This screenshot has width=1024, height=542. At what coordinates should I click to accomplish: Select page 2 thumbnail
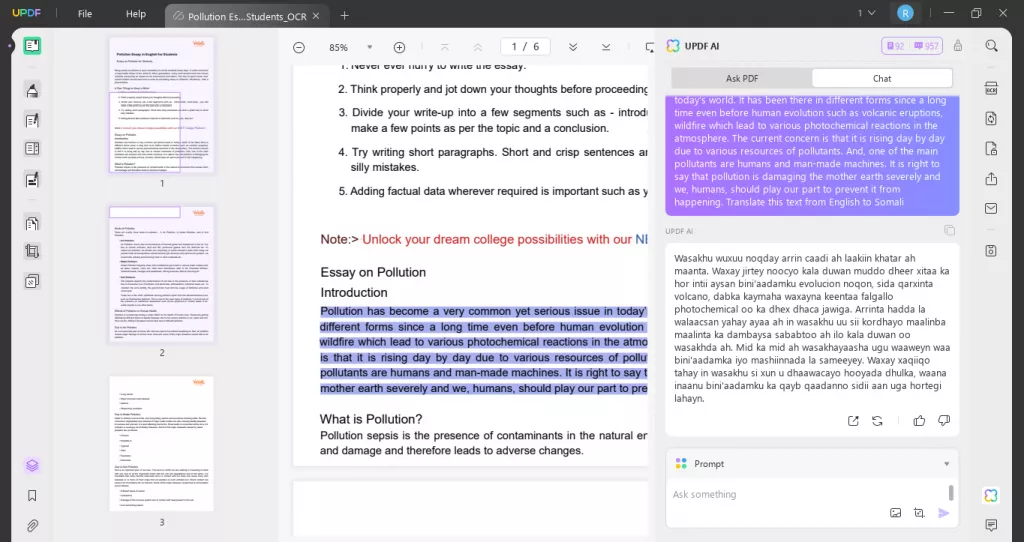pyautogui.click(x=162, y=274)
